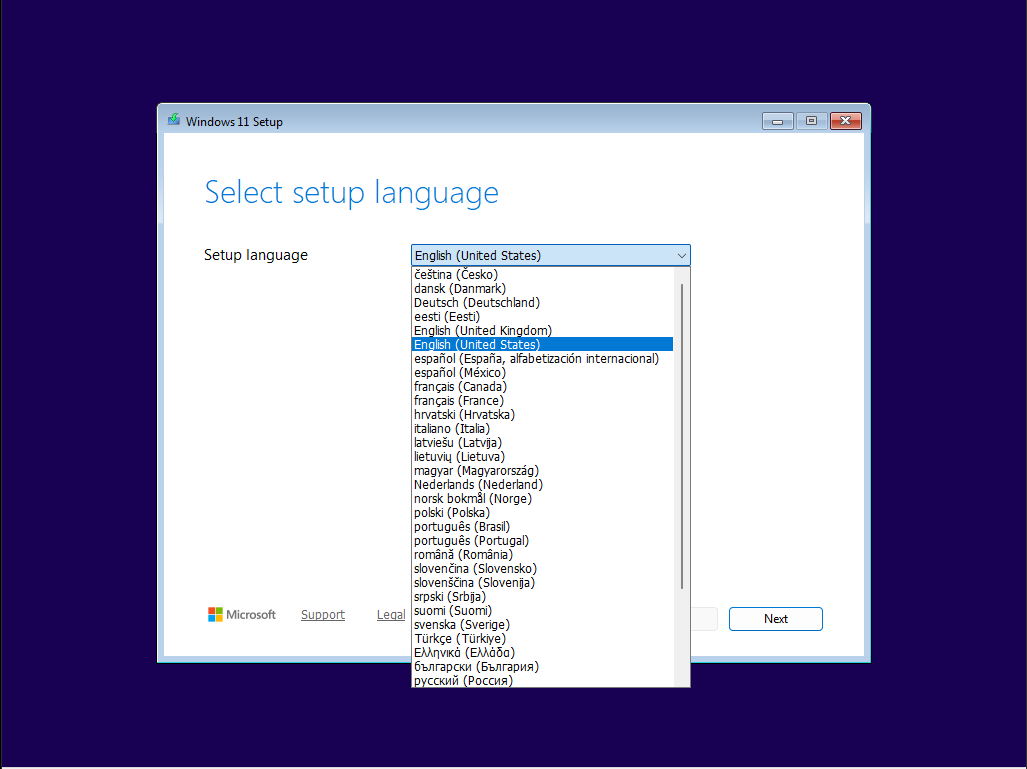1027x769 pixels.
Task: Choose português (Portugal) language
Action: coord(542,541)
